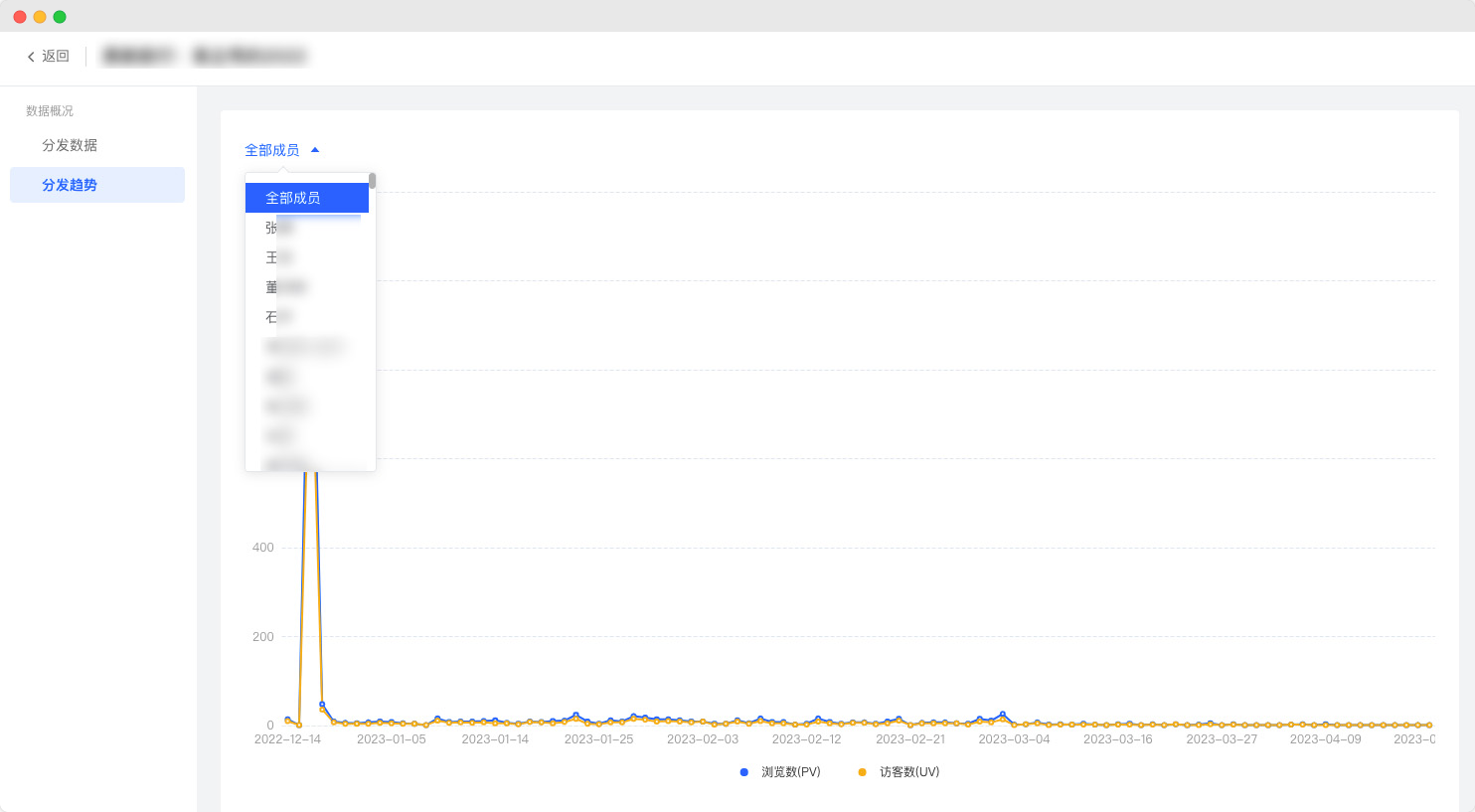
Task: Toggle 访客数(UV) series in legend
Action: (908, 772)
